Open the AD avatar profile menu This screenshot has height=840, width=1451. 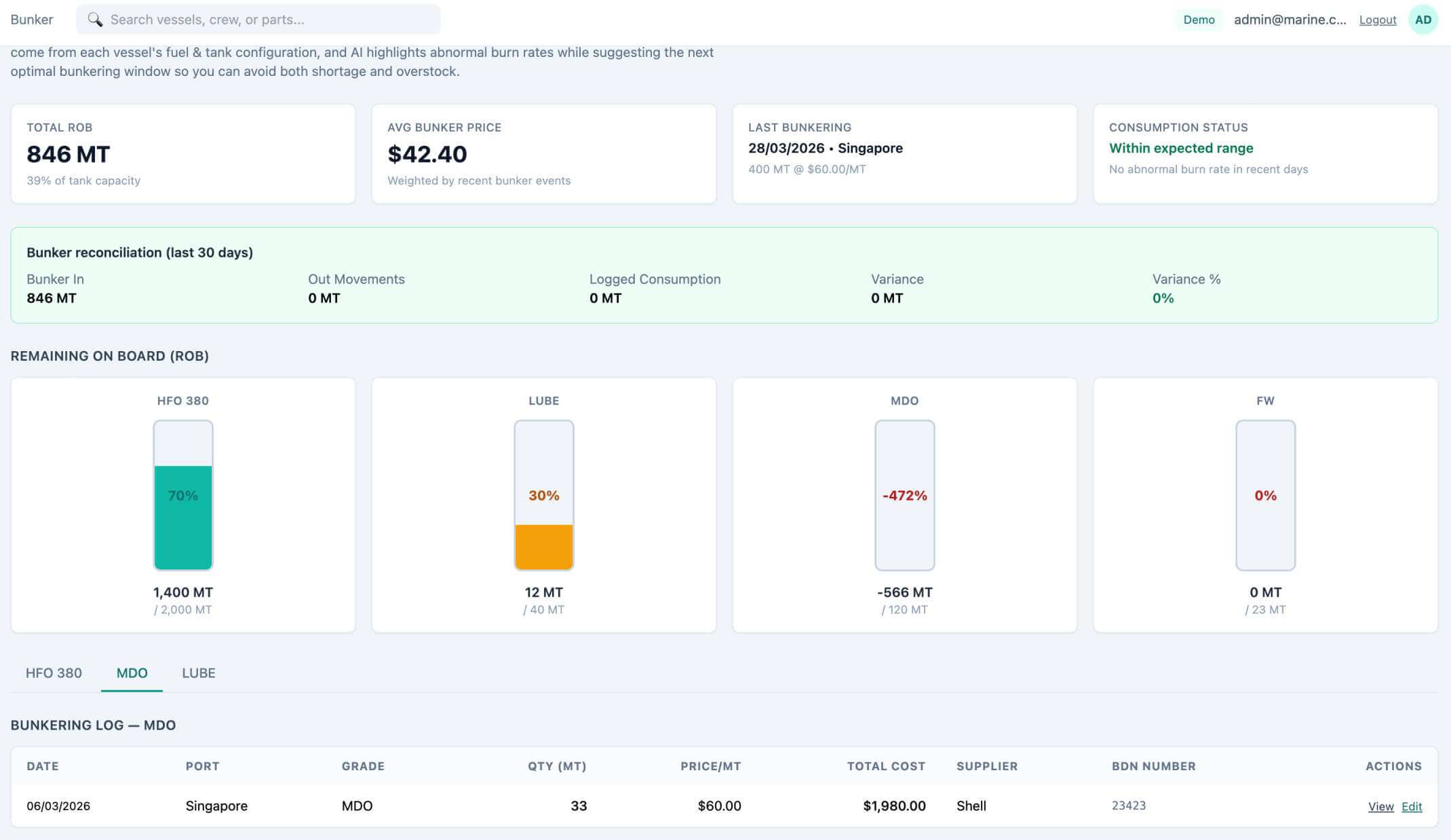1423,19
